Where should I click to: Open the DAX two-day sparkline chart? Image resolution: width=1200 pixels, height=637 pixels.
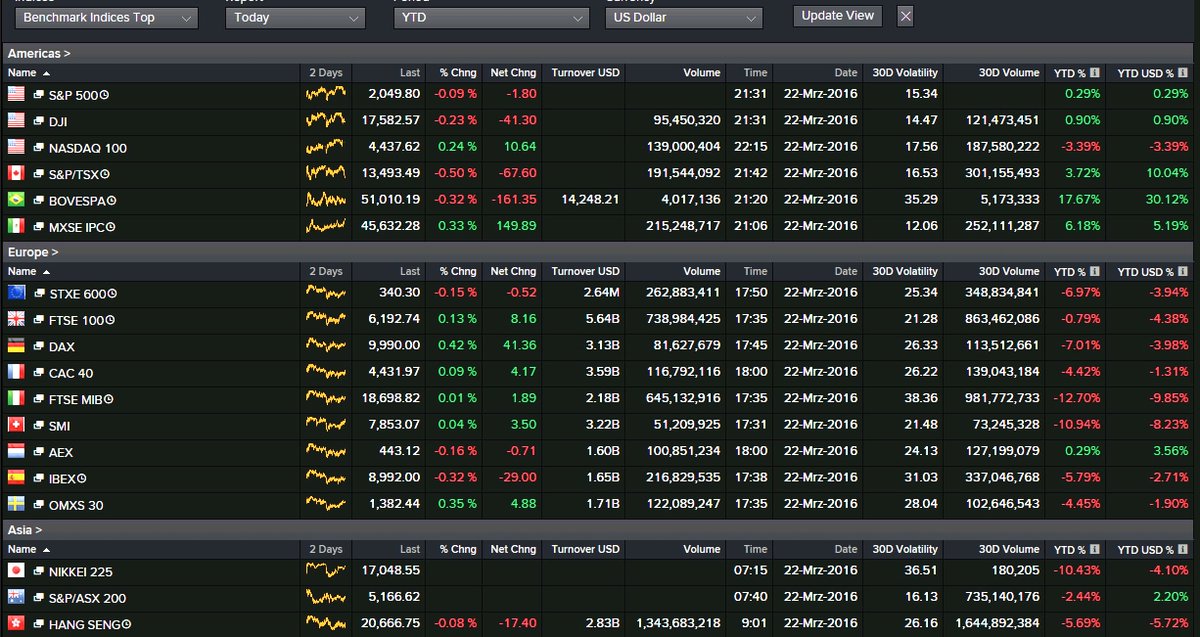coord(325,345)
